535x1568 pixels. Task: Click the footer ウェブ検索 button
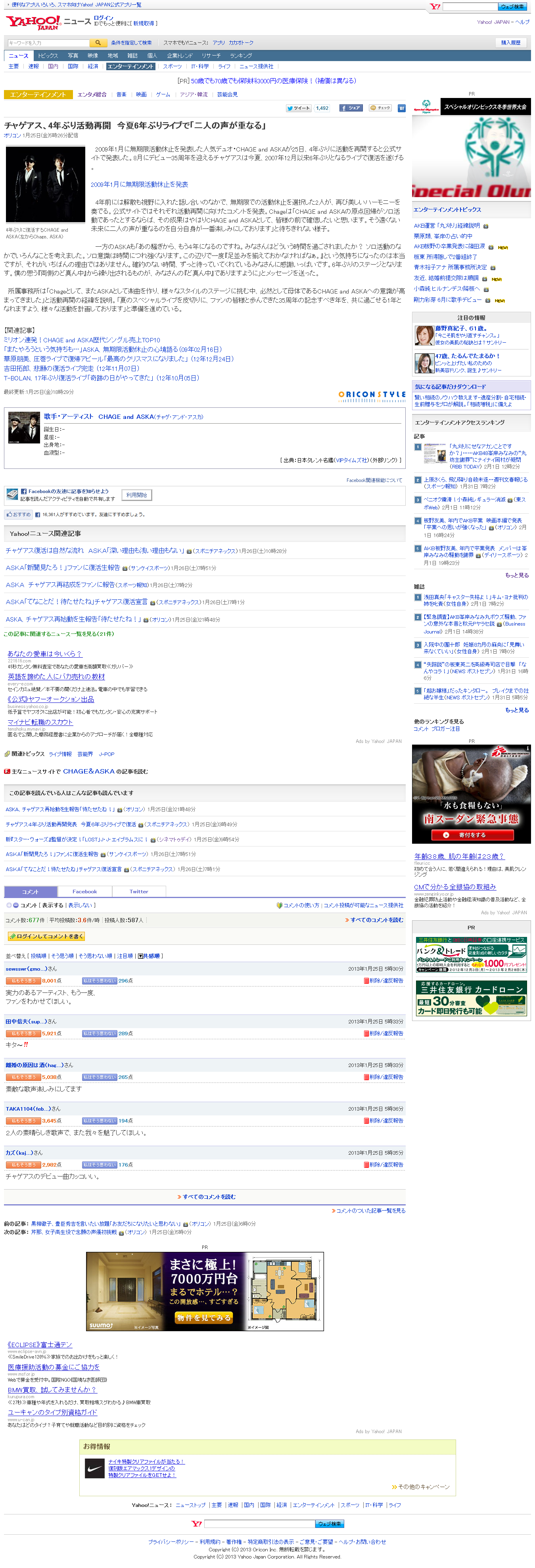coord(329,1524)
